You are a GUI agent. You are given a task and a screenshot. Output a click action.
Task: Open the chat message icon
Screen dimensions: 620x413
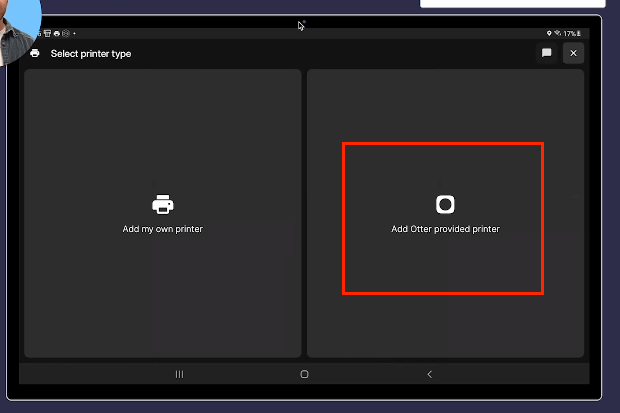[x=546, y=53]
